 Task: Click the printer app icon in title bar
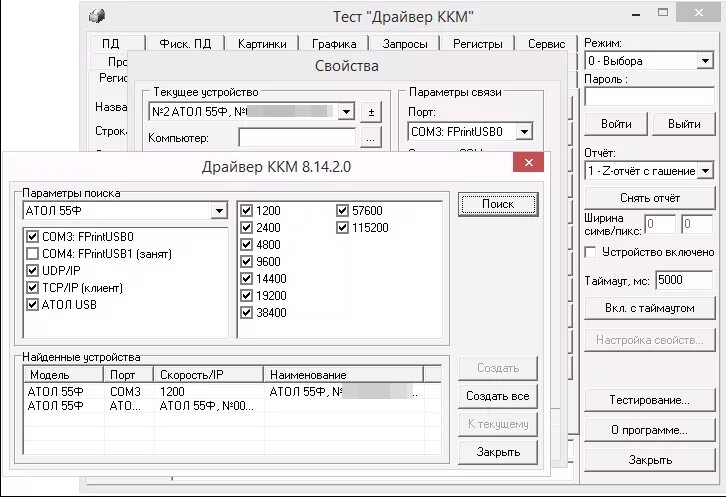(x=97, y=16)
